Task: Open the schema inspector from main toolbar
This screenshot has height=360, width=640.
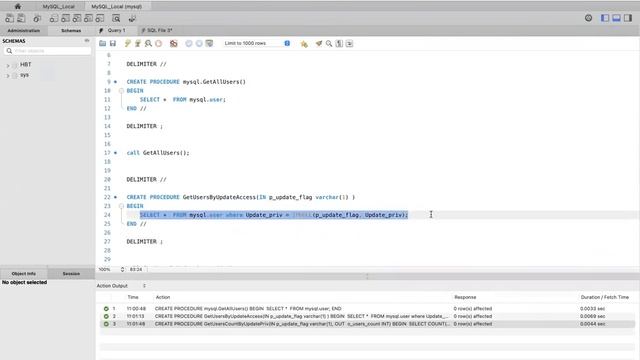Action: click(x=37, y=18)
